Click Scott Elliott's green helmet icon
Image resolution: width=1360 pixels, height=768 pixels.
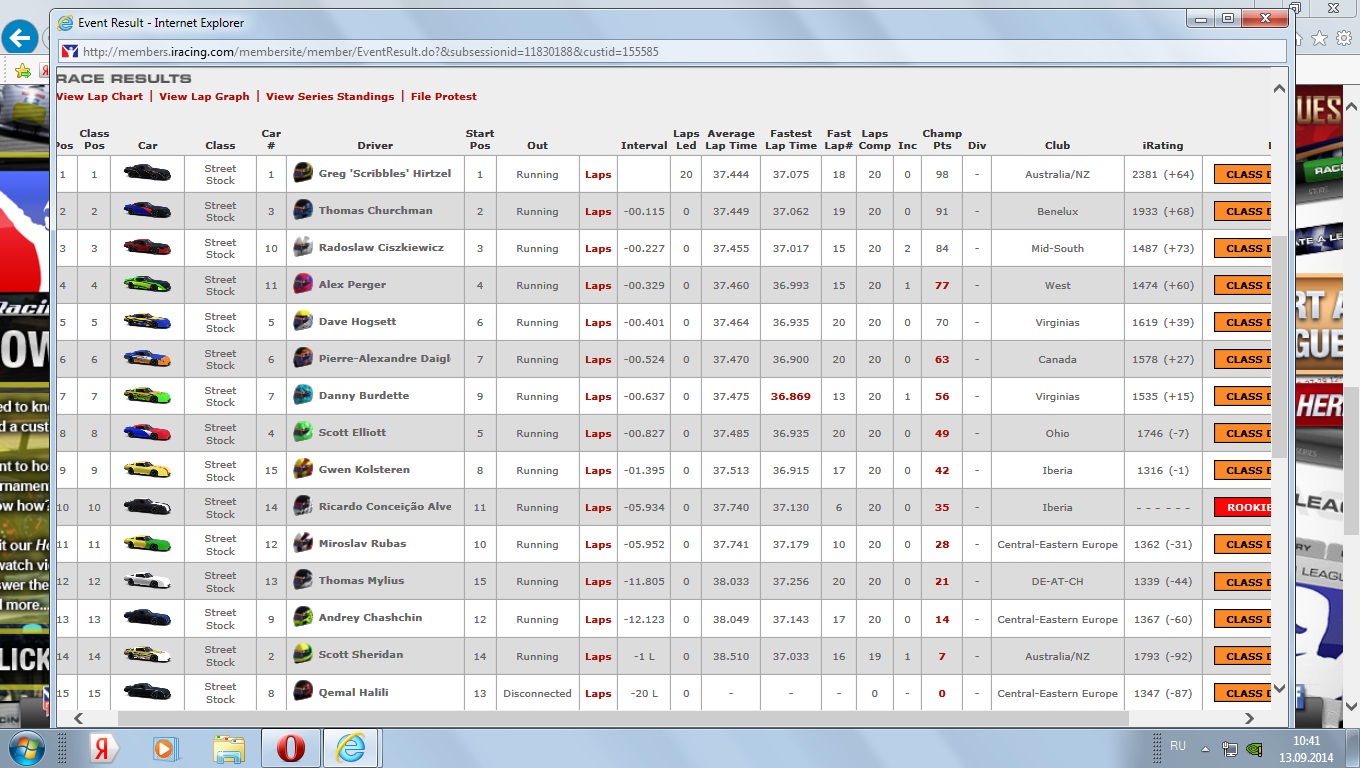(302, 432)
